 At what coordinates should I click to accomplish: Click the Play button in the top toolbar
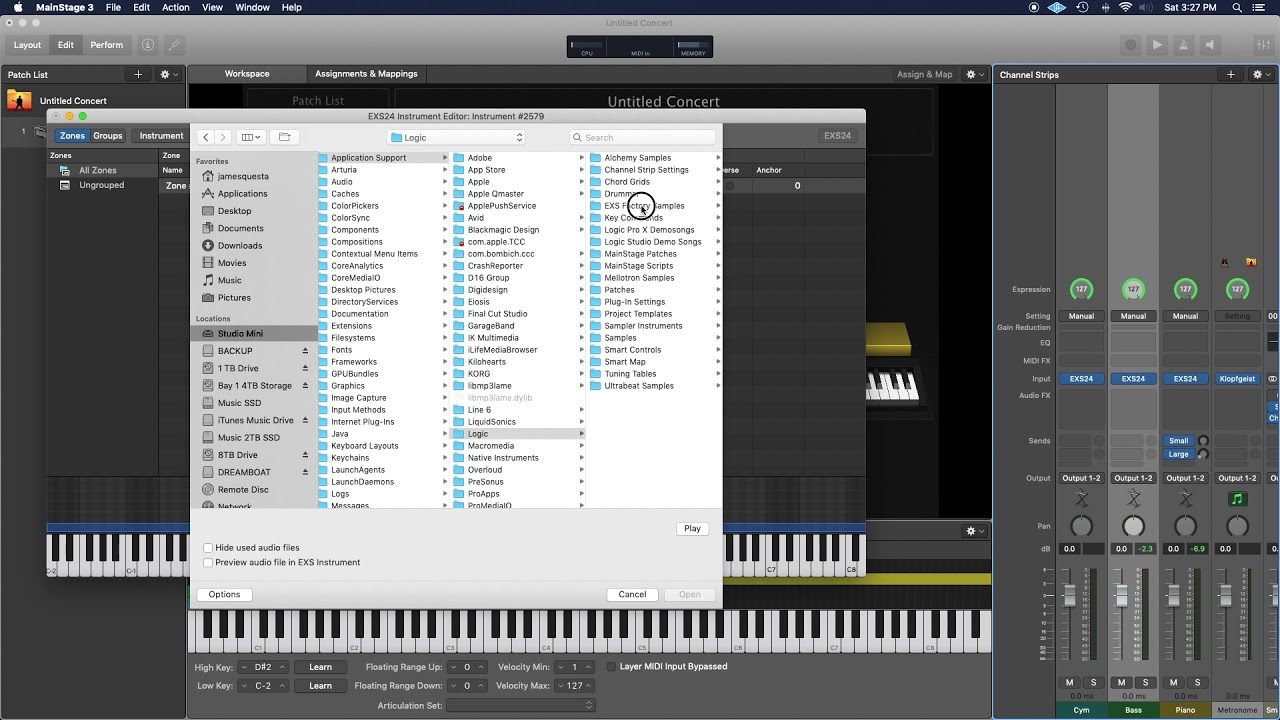1157,45
